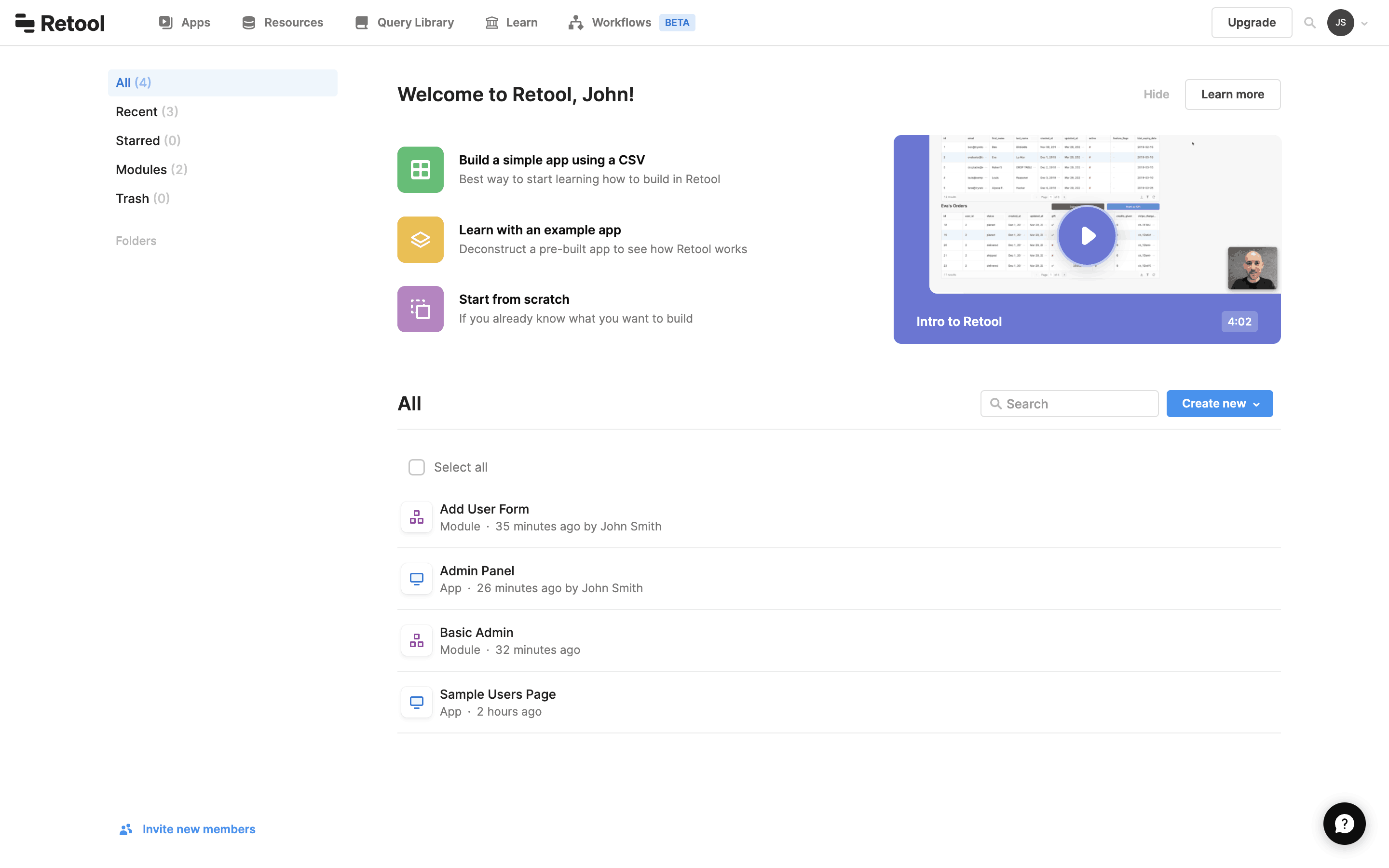
Task: Click the Upgrade button
Action: 1251,23
